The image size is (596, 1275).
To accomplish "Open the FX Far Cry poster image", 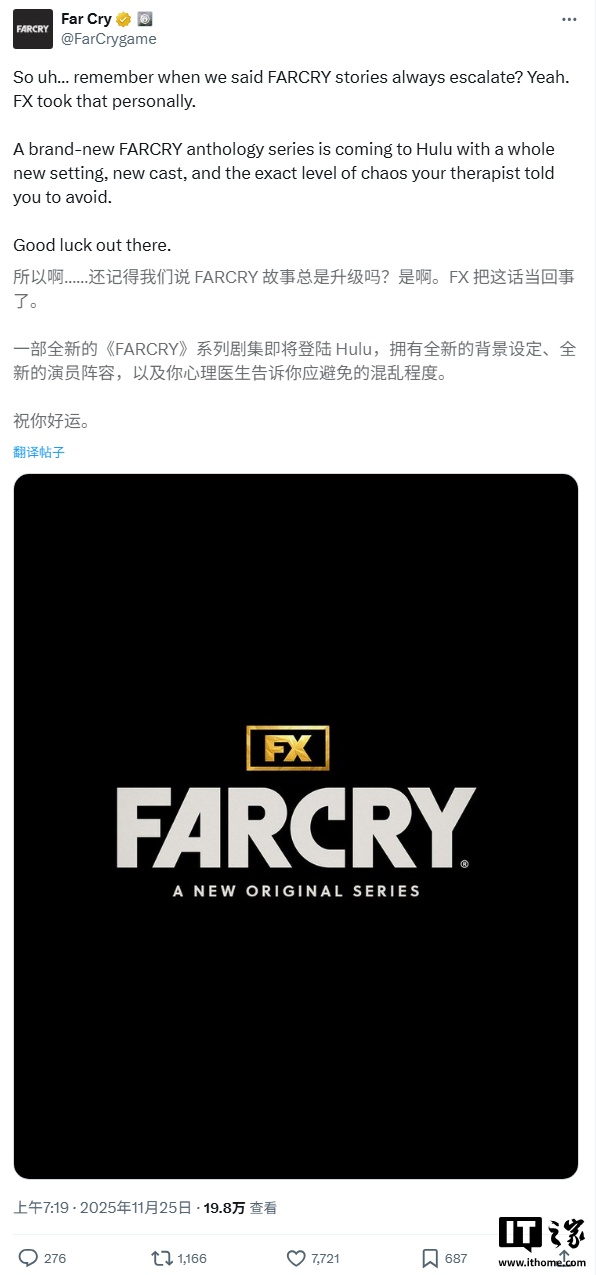I will click(296, 826).
